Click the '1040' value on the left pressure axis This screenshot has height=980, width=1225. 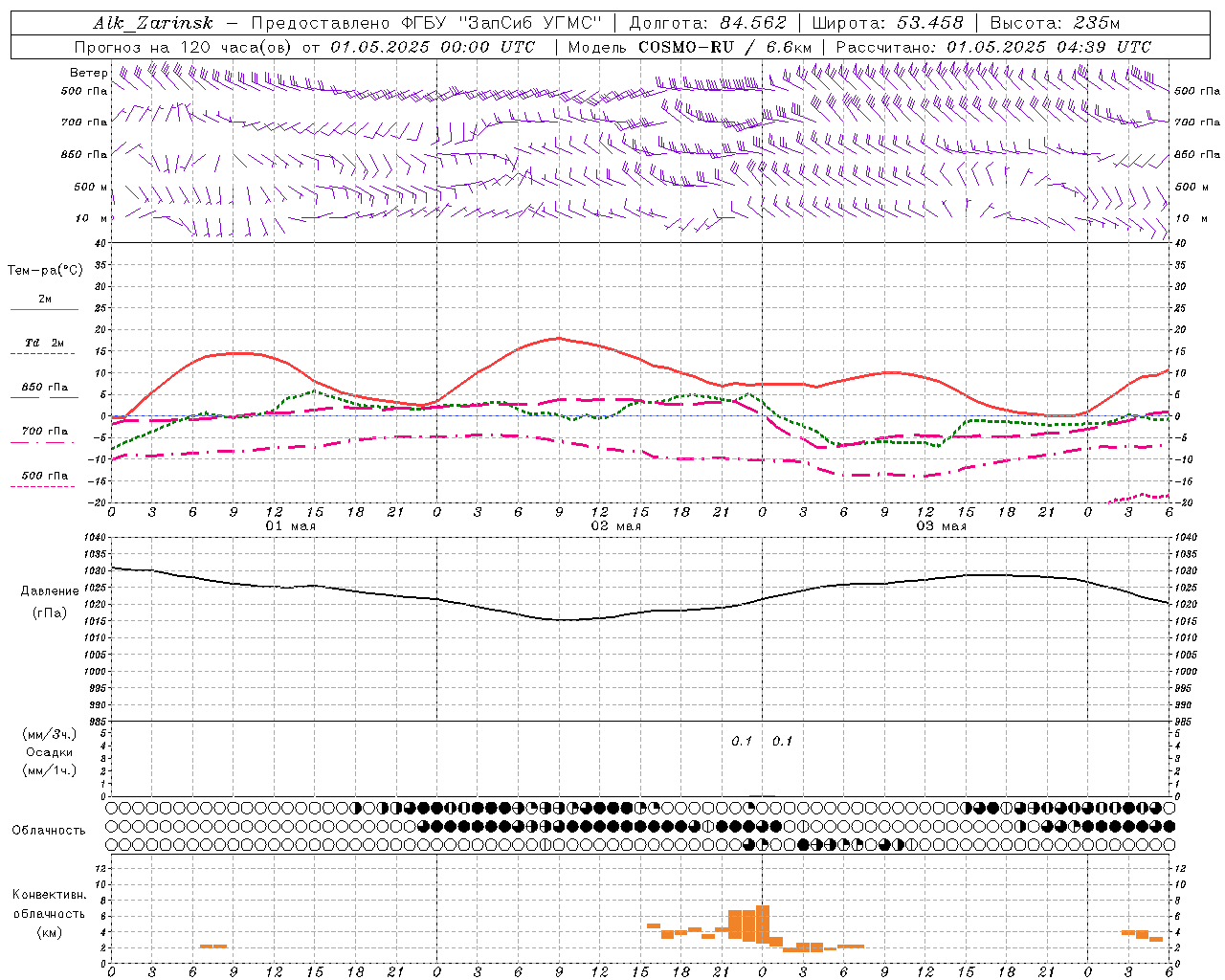(x=93, y=538)
